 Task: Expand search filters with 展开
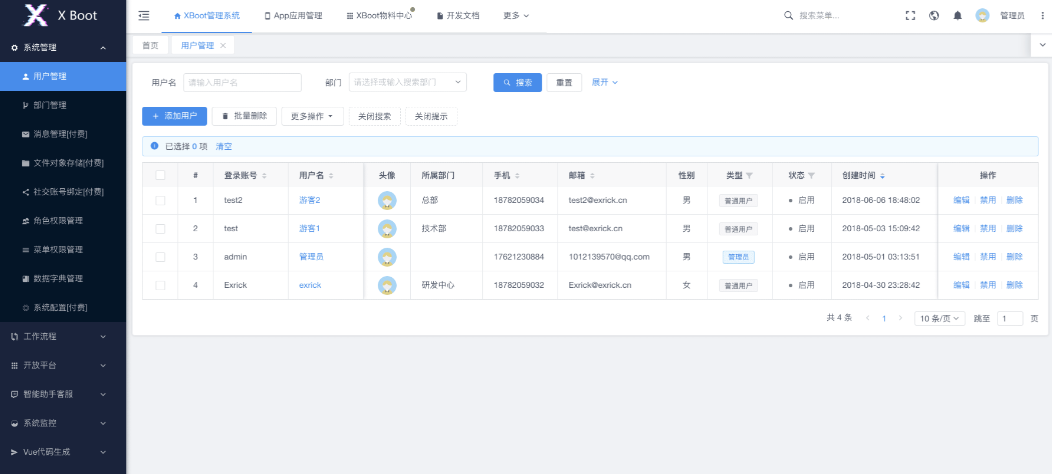coord(604,82)
